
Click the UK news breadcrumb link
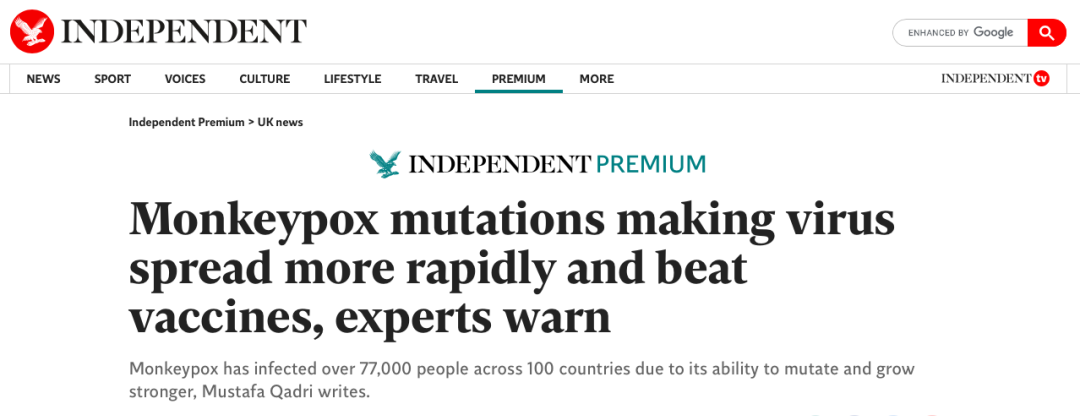280,123
